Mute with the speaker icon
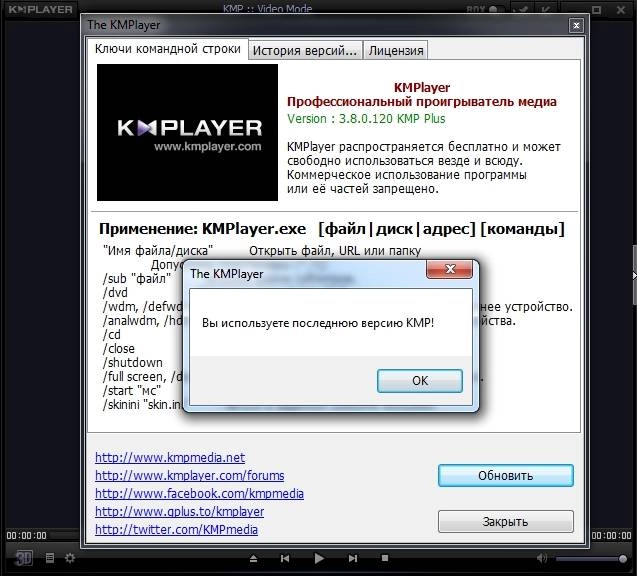 pyautogui.click(x=542, y=558)
